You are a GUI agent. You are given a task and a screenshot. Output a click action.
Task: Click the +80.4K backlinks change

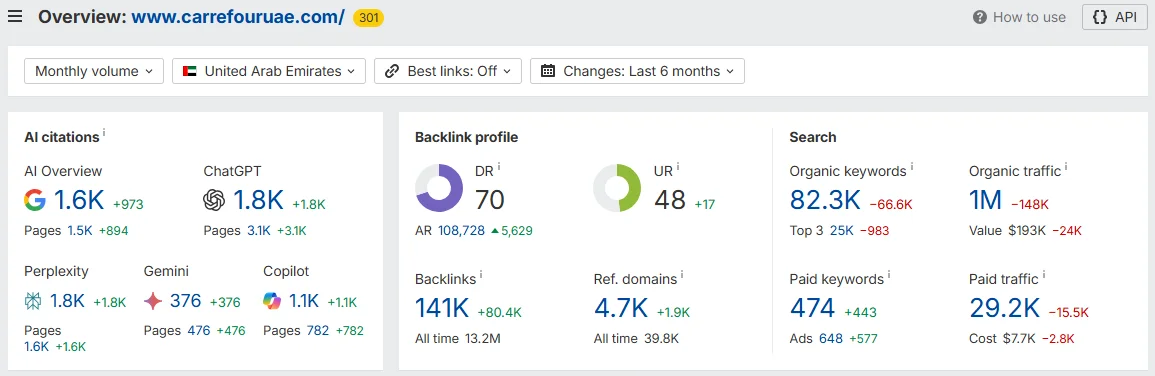[x=499, y=312]
